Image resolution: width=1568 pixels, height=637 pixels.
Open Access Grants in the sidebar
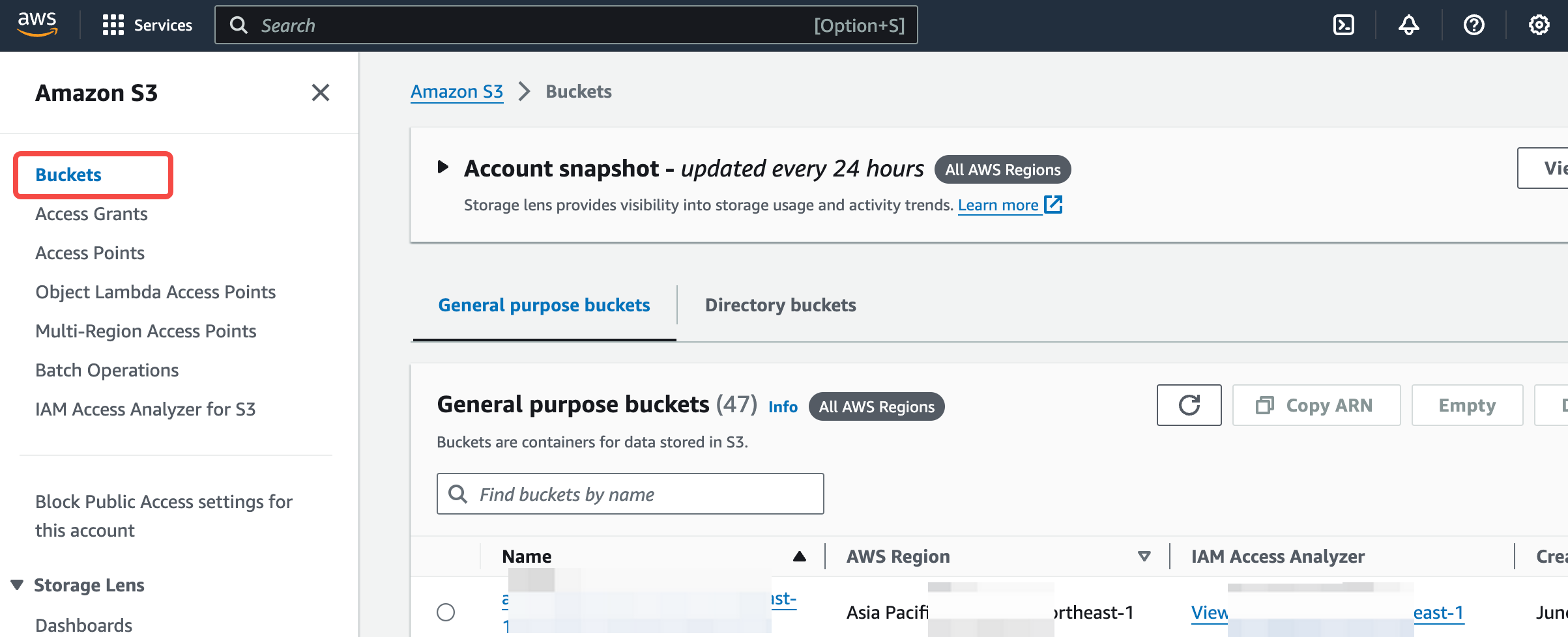[x=91, y=214]
